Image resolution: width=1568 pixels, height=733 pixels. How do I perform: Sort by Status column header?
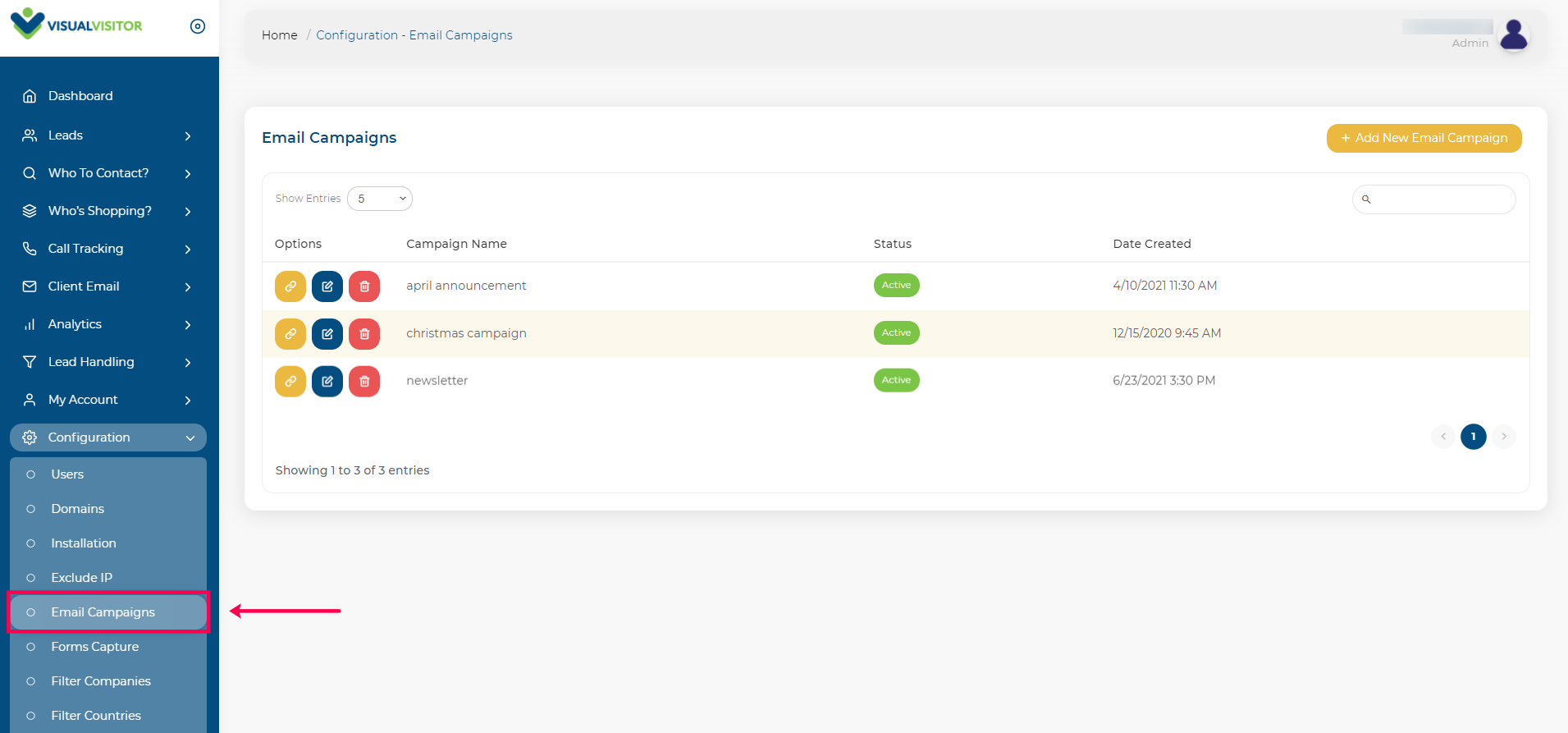click(x=893, y=244)
